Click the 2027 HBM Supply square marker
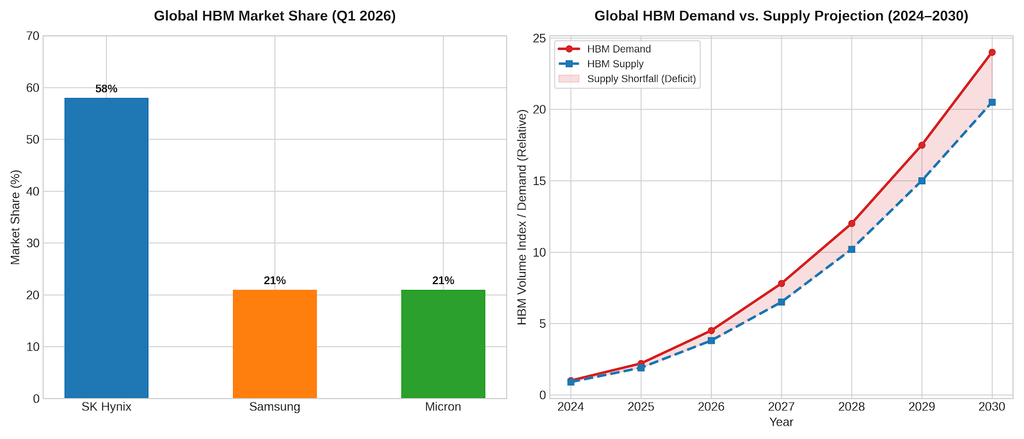Screen dimensions: 1024x439 coord(781,302)
